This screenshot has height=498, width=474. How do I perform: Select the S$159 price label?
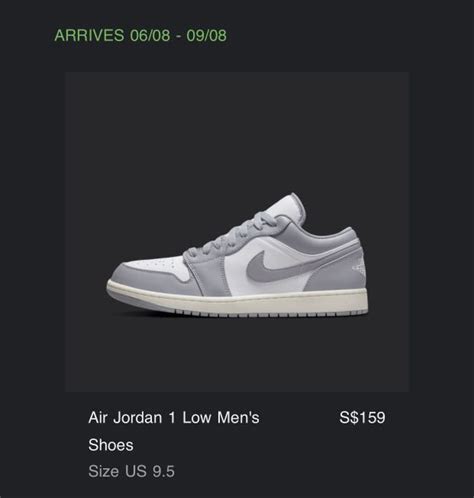coord(362,417)
